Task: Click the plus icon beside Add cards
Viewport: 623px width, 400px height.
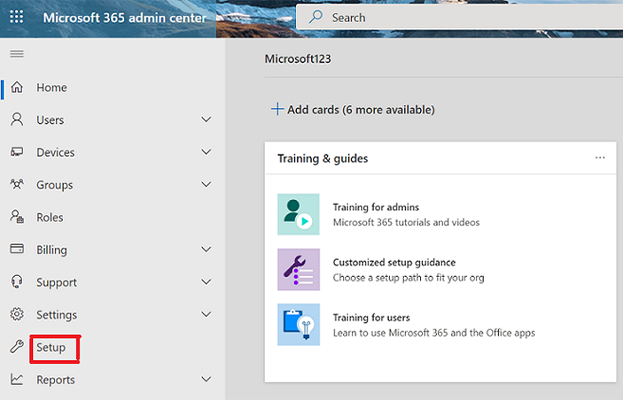Action: point(277,109)
